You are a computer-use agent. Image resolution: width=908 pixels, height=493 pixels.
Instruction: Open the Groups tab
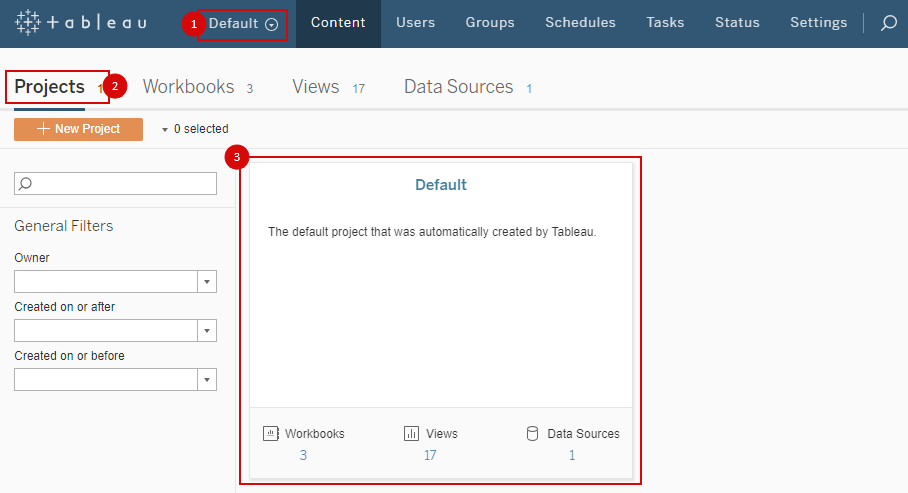pos(490,23)
